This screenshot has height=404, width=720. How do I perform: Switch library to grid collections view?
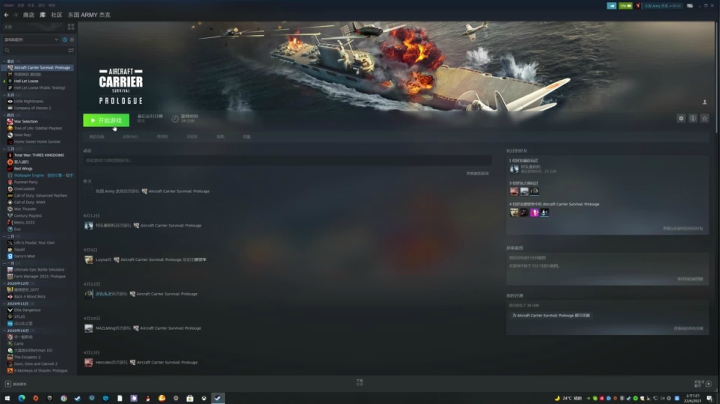(x=71, y=27)
